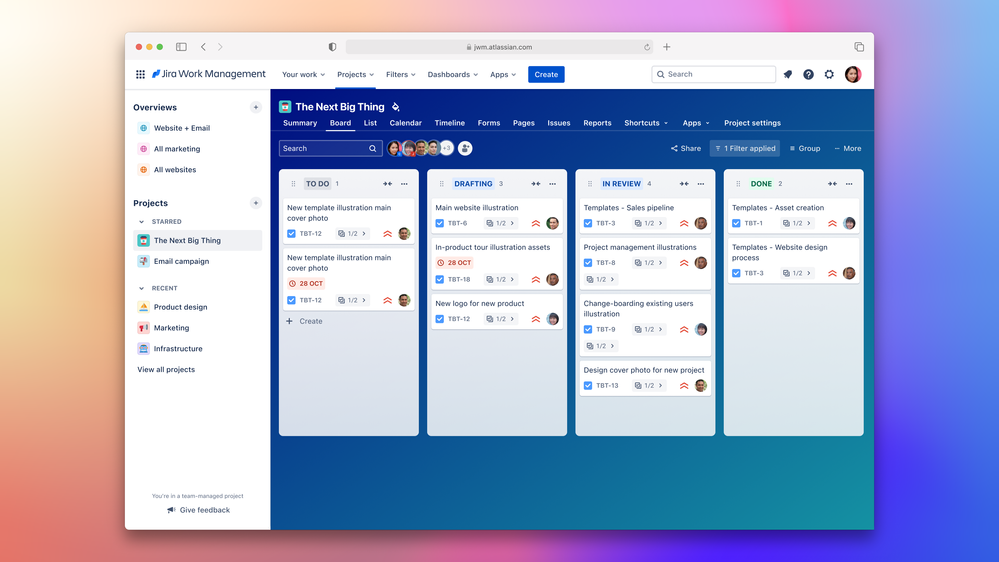Add a new overview with plus icon

[255, 107]
